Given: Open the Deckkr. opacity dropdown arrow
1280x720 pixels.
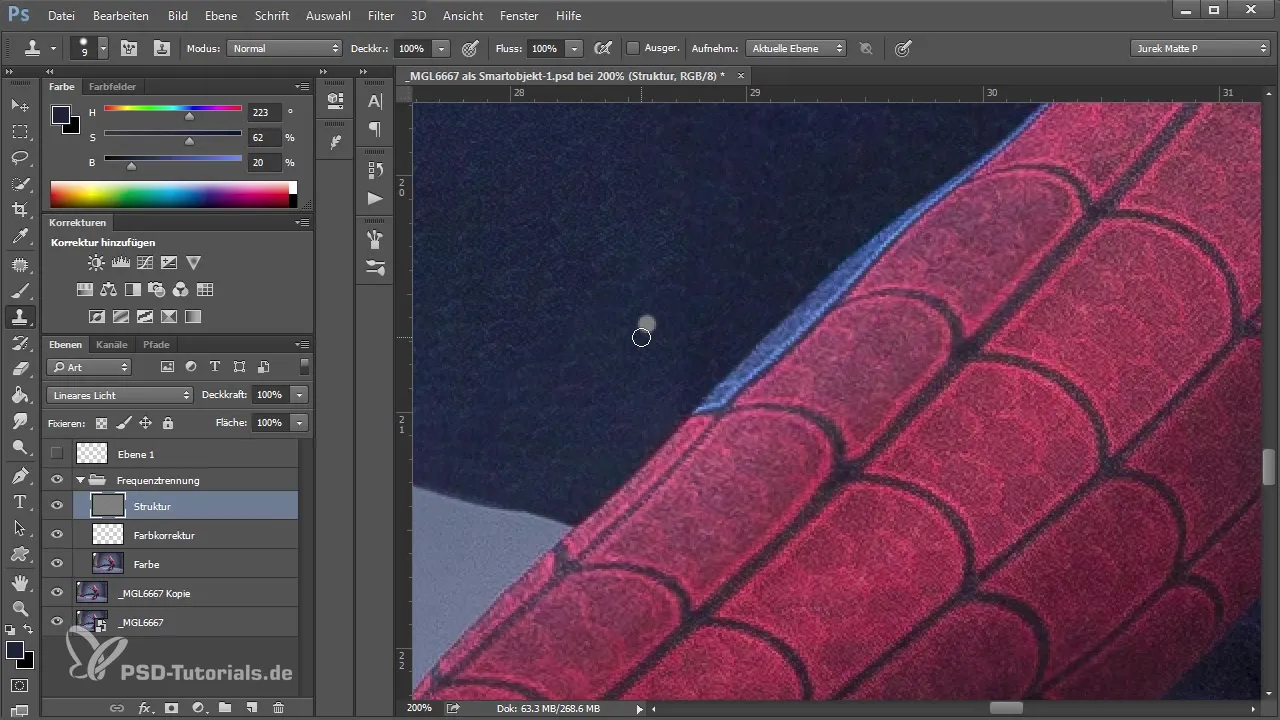Looking at the screenshot, I should (x=441, y=48).
